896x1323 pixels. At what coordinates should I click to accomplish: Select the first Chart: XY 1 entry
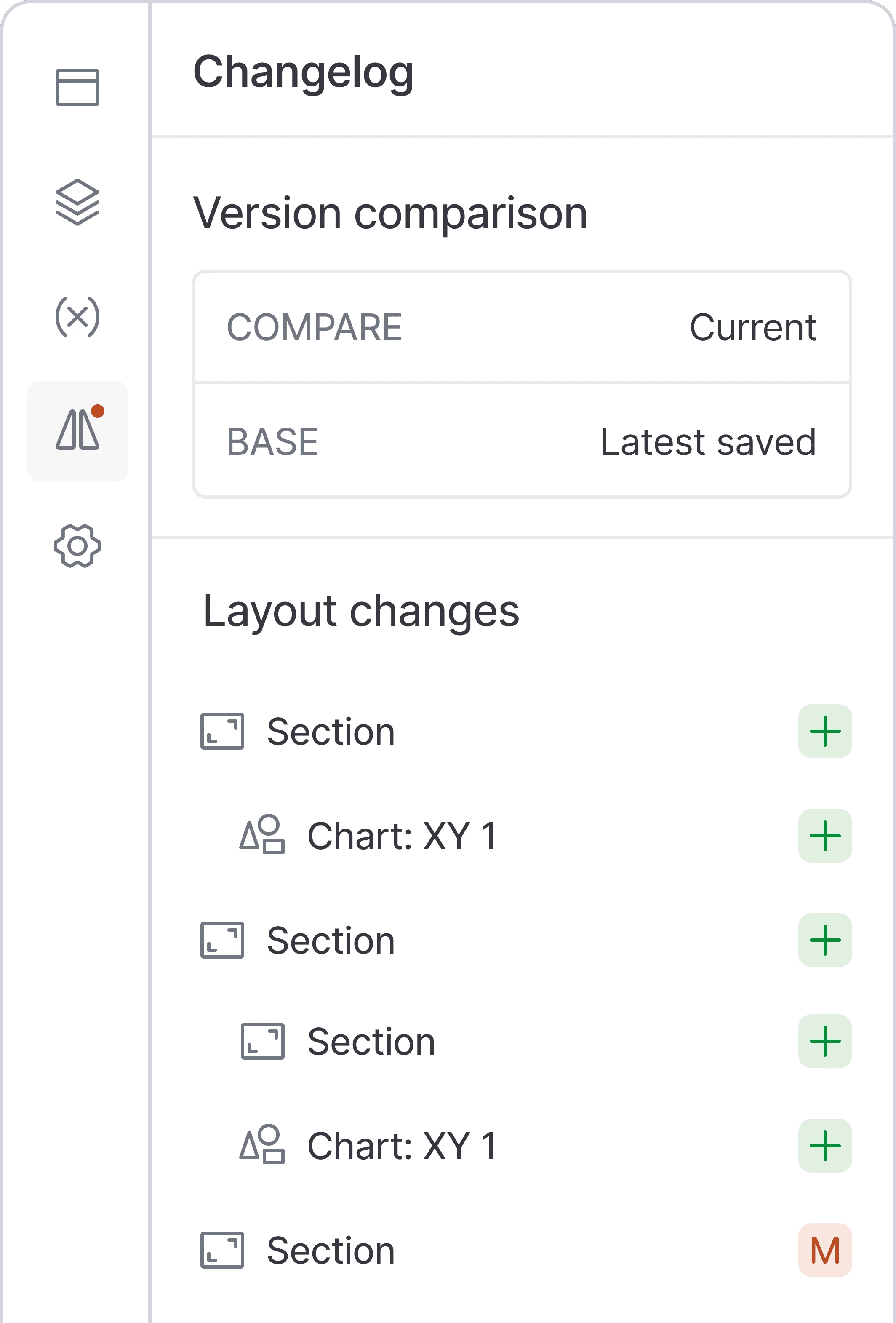pyautogui.click(x=401, y=836)
